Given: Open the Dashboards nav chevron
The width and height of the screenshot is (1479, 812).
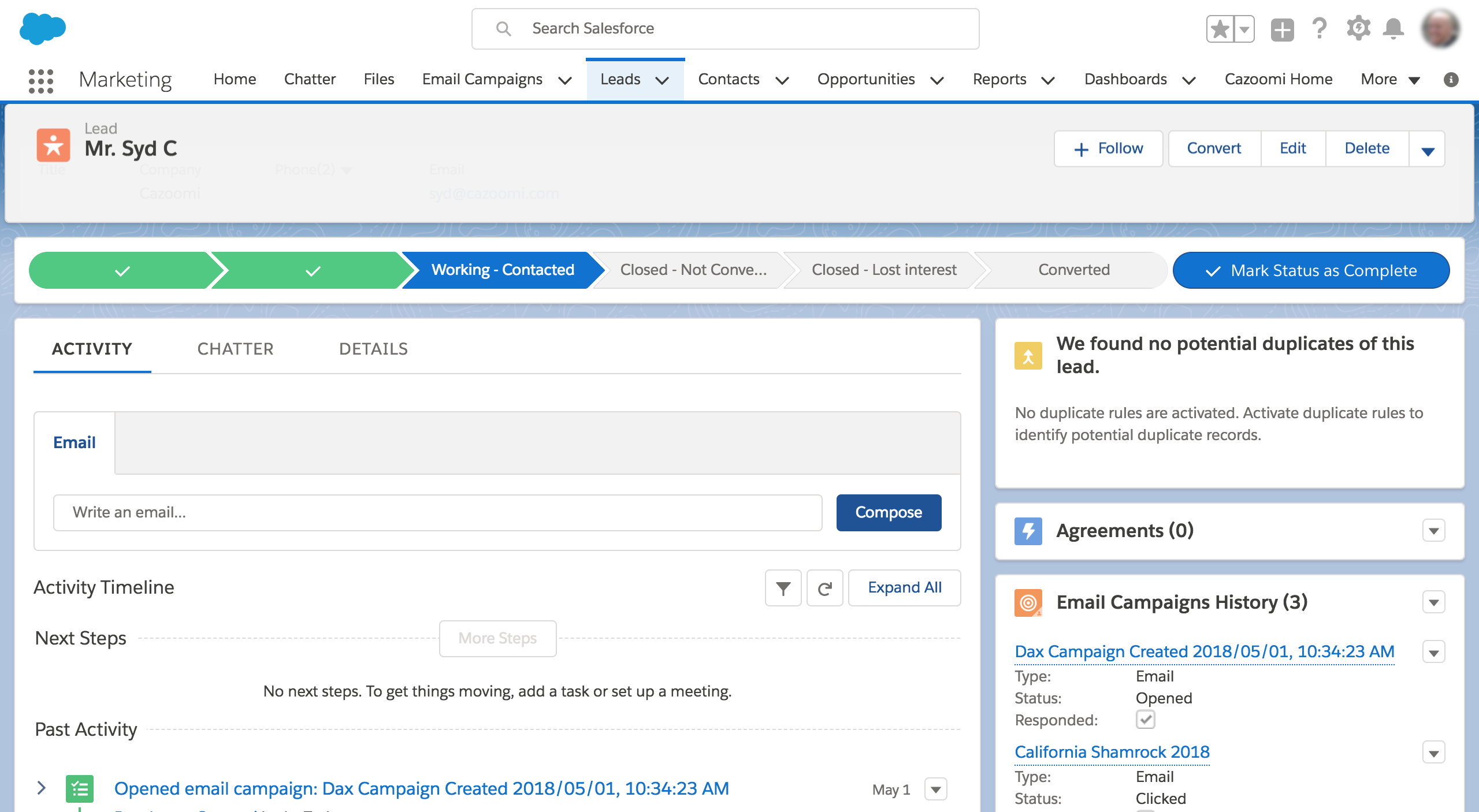Looking at the screenshot, I should coord(1189,80).
